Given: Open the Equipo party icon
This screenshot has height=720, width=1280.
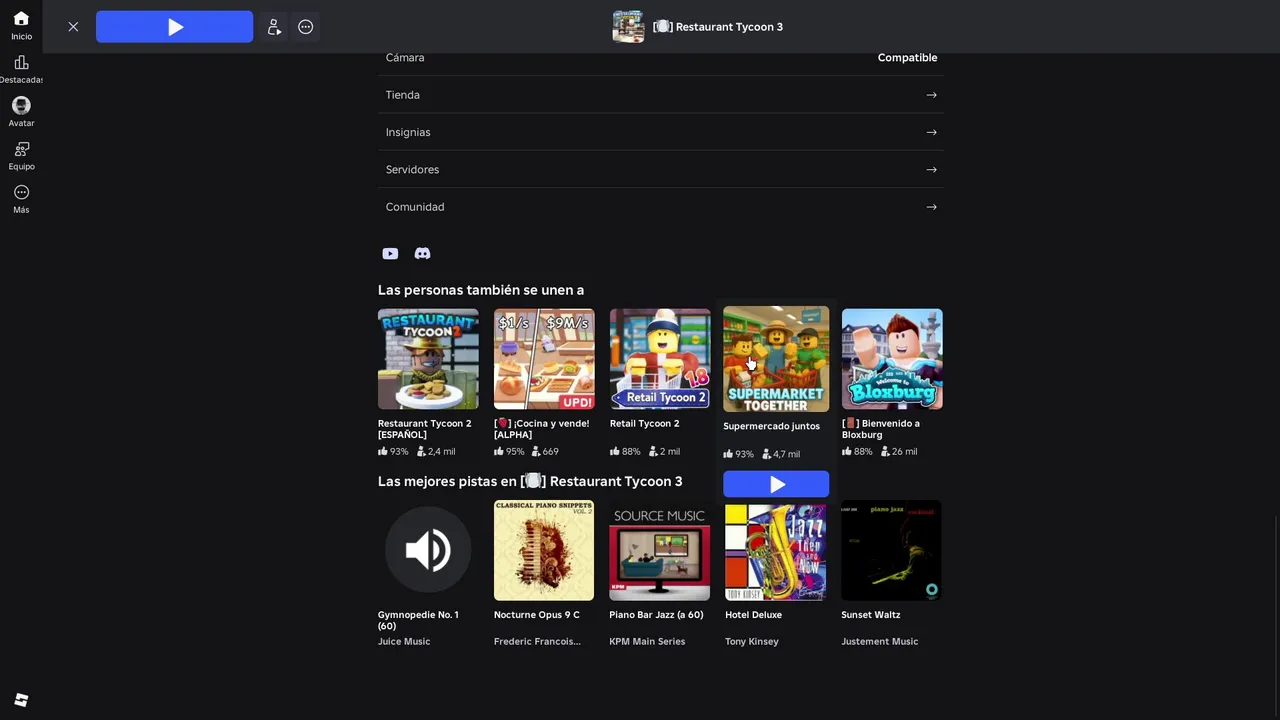Looking at the screenshot, I should tap(21, 149).
